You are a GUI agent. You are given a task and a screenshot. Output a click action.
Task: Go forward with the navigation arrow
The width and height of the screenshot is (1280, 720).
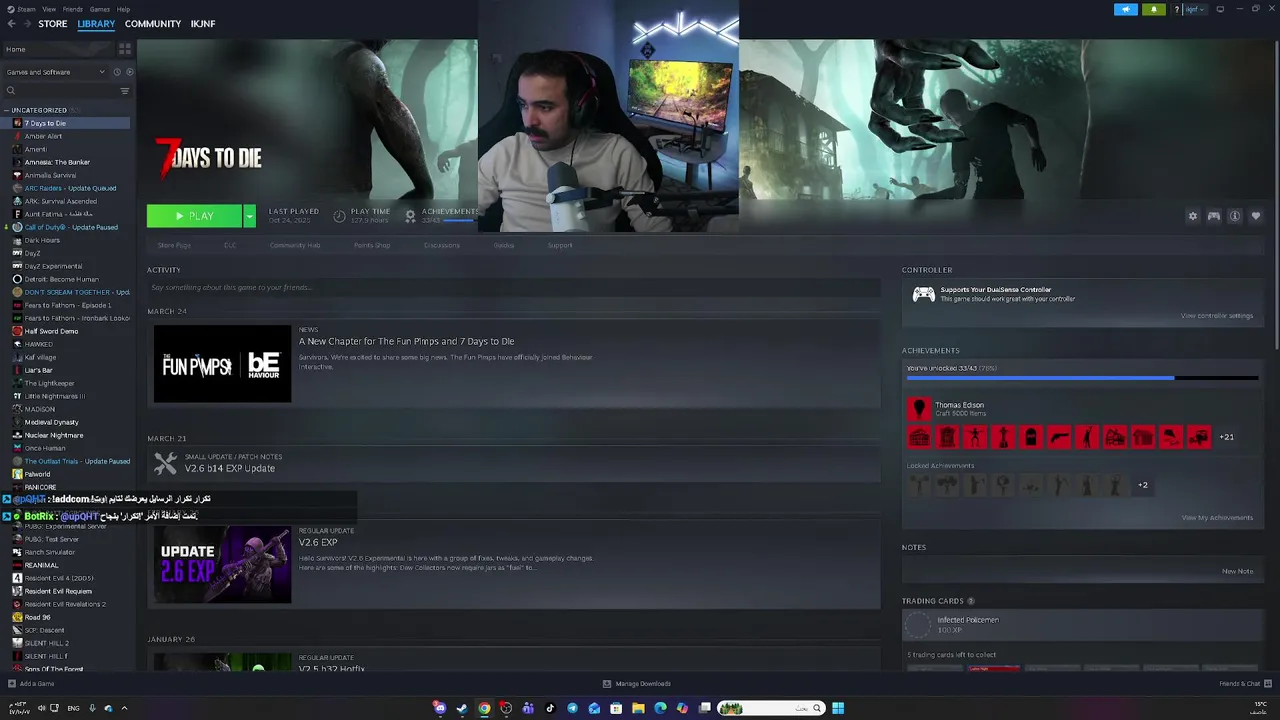pyautogui.click(x=26, y=24)
